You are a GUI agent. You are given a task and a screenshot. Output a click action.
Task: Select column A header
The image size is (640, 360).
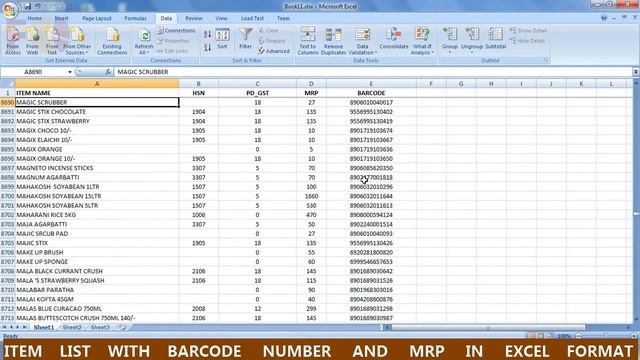(x=97, y=84)
